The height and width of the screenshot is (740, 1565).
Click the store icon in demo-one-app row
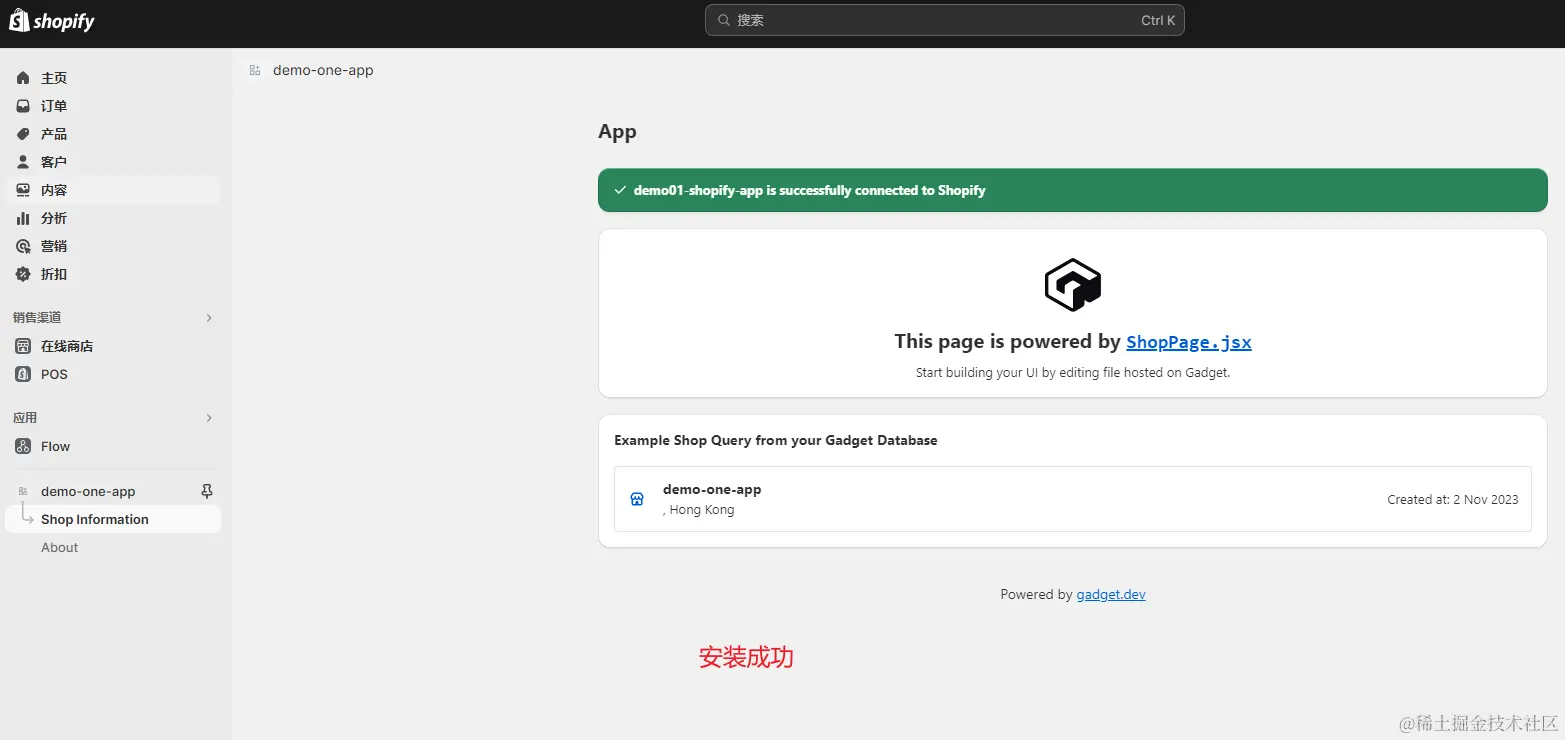coord(637,499)
